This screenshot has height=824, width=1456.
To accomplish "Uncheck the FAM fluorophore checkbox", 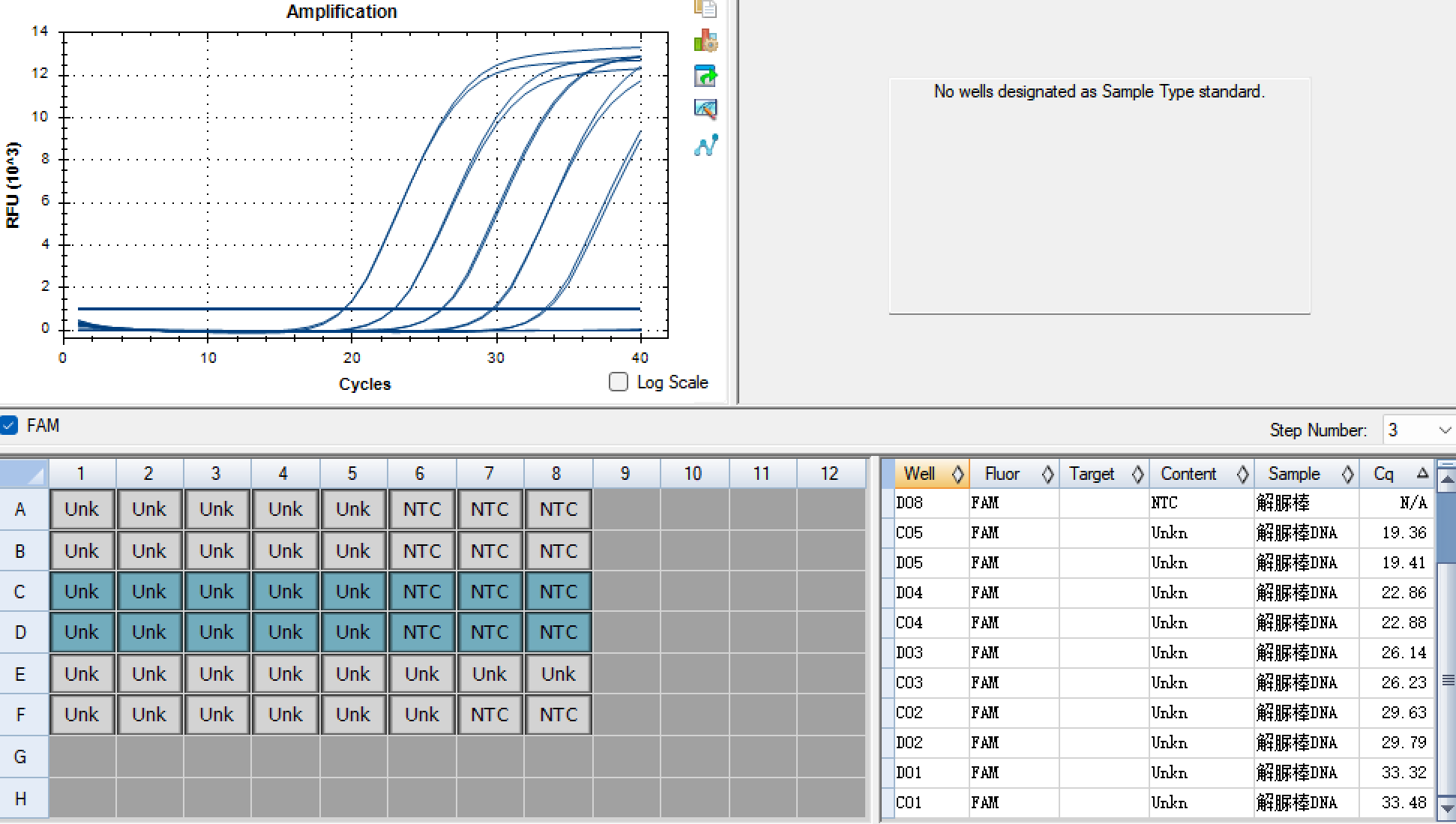I will coord(9,426).
